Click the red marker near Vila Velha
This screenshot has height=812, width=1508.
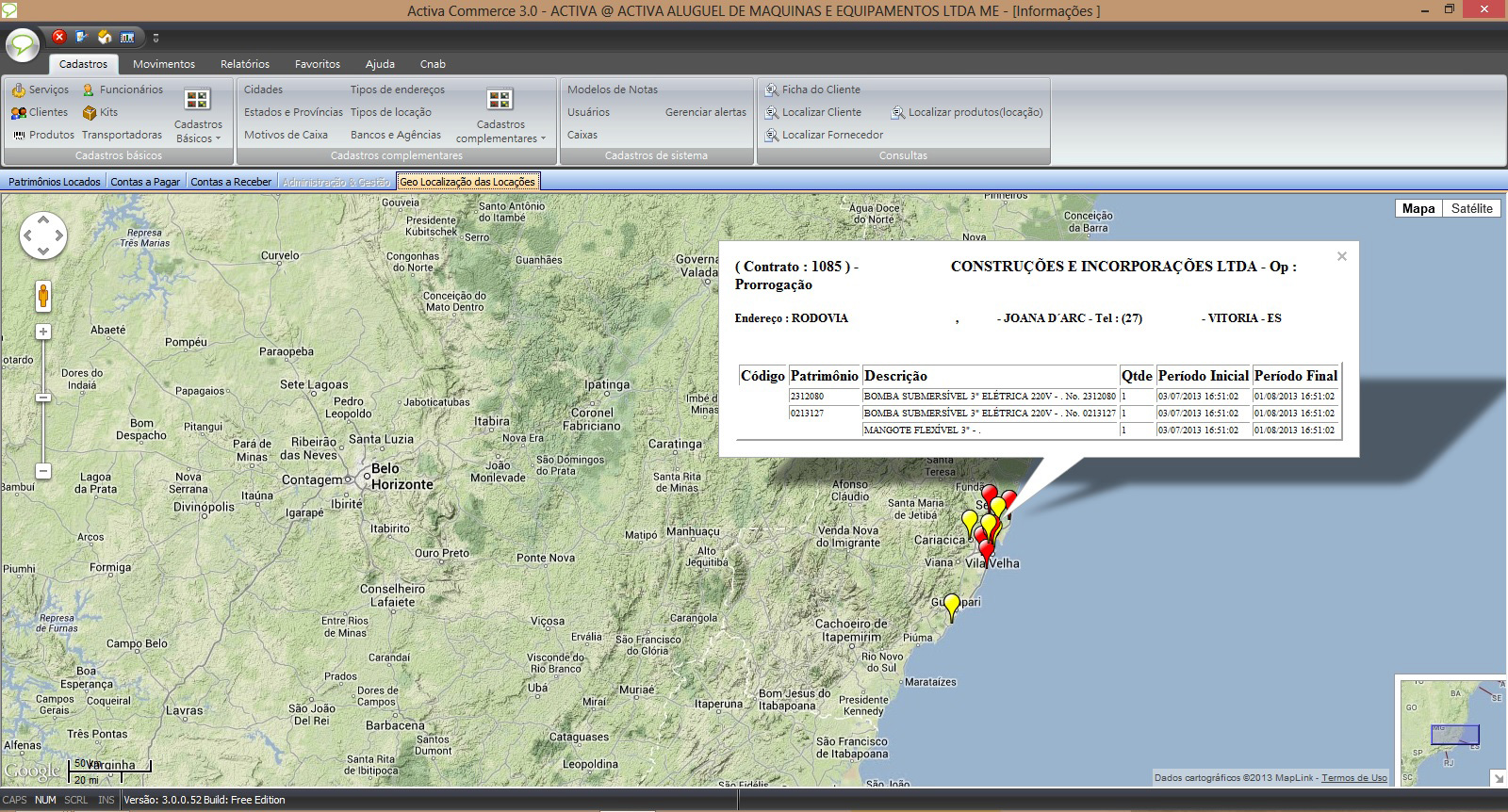[x=987, y=553]
